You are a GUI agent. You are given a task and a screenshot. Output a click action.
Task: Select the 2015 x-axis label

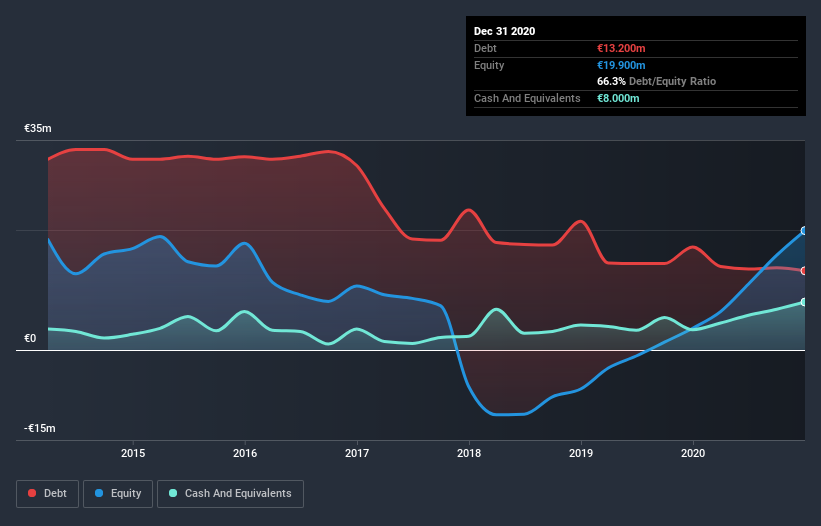pos(133,453)
